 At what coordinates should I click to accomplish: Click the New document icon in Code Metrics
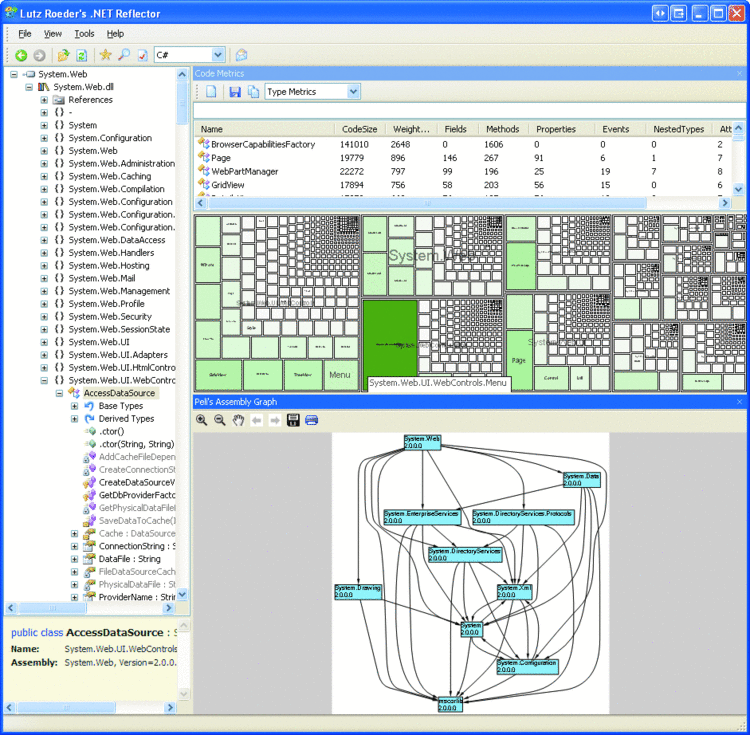[x=211, y=91]
